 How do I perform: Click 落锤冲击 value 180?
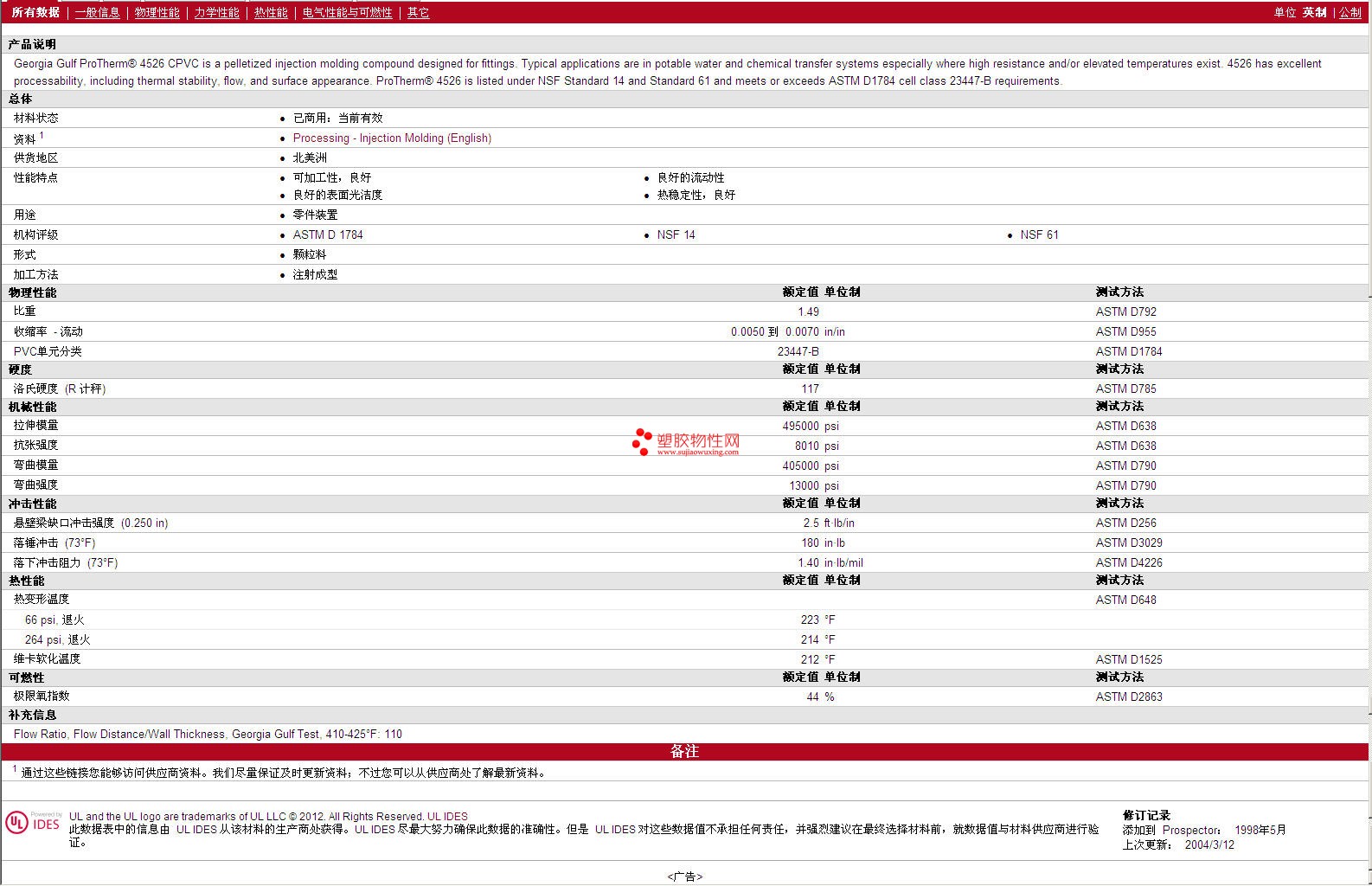click(810, 543)
